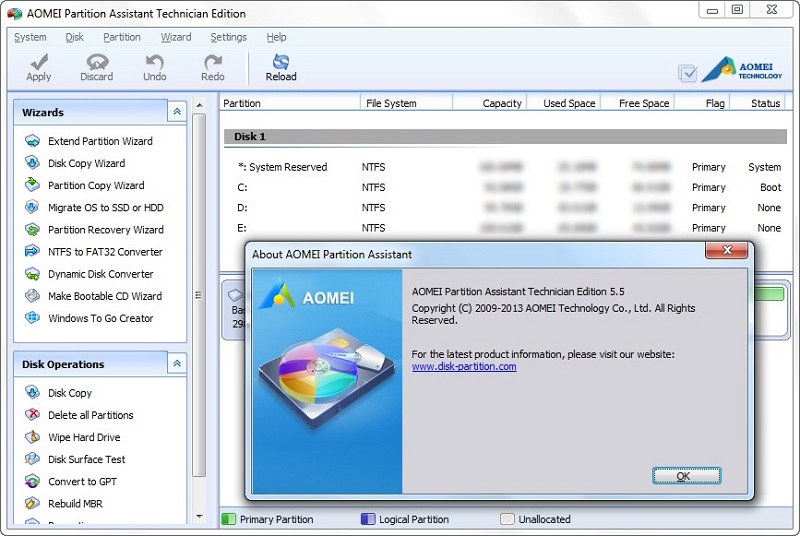Click the Undo arrow icon

155,62
